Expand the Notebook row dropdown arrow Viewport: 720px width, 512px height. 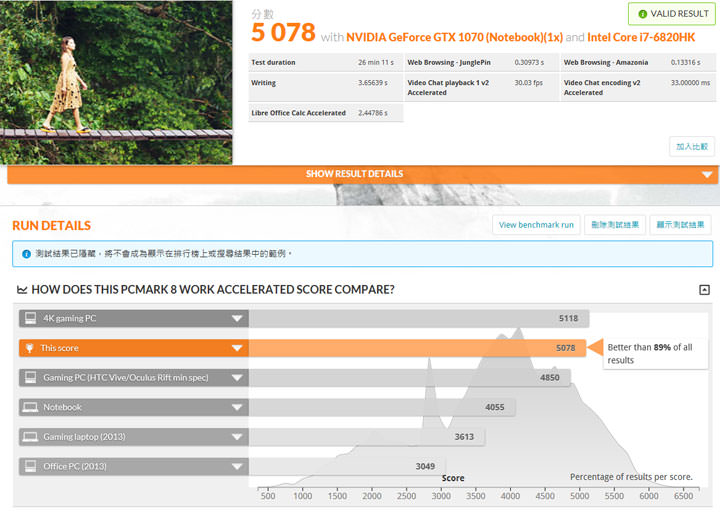coord(237,407)
